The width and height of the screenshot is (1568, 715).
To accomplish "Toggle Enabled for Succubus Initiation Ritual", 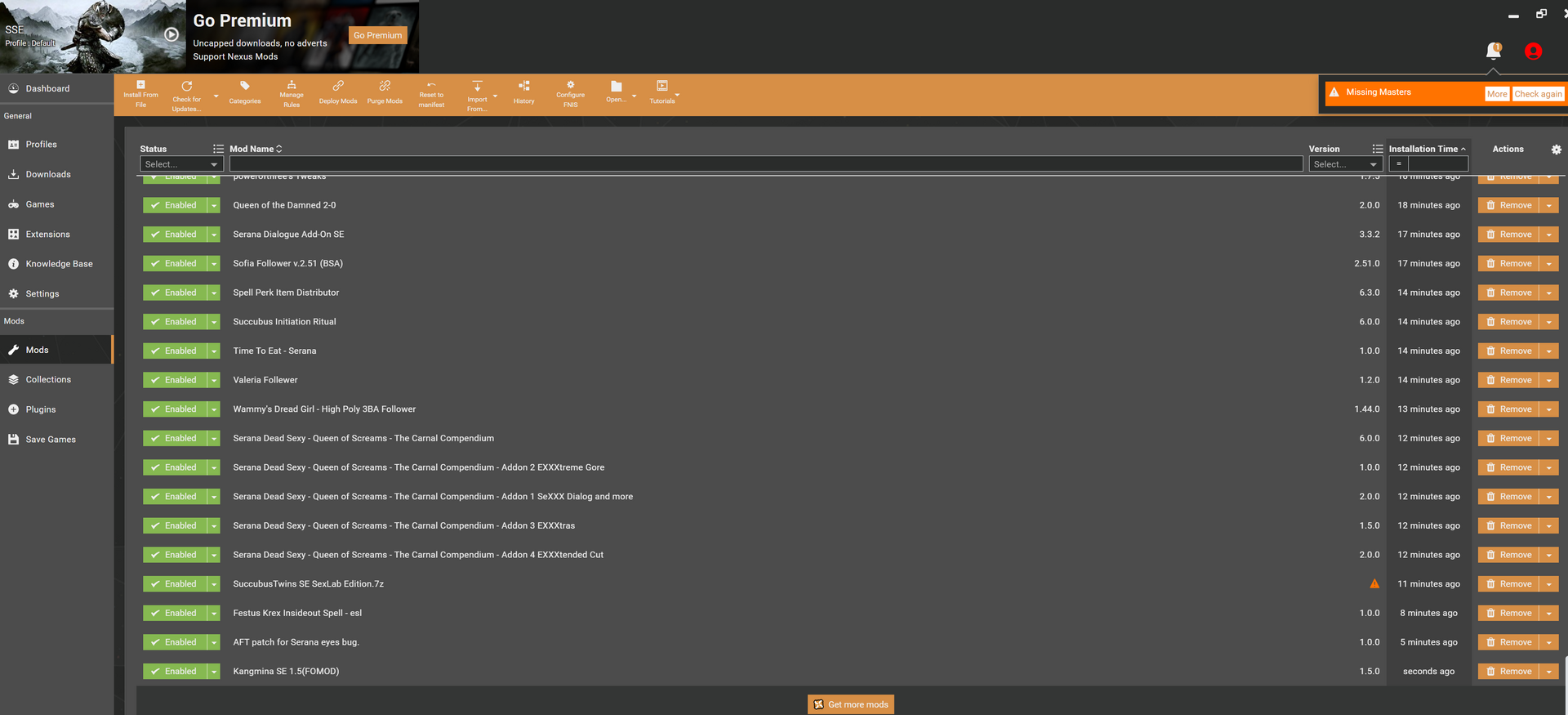I will pos(175,322).
